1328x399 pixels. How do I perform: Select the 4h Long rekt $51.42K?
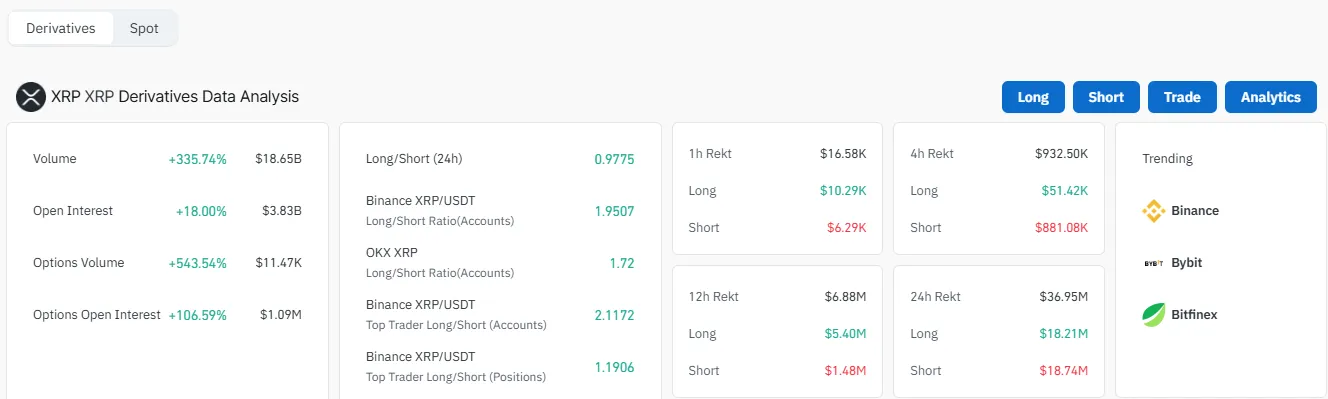tap(1065, 191)
